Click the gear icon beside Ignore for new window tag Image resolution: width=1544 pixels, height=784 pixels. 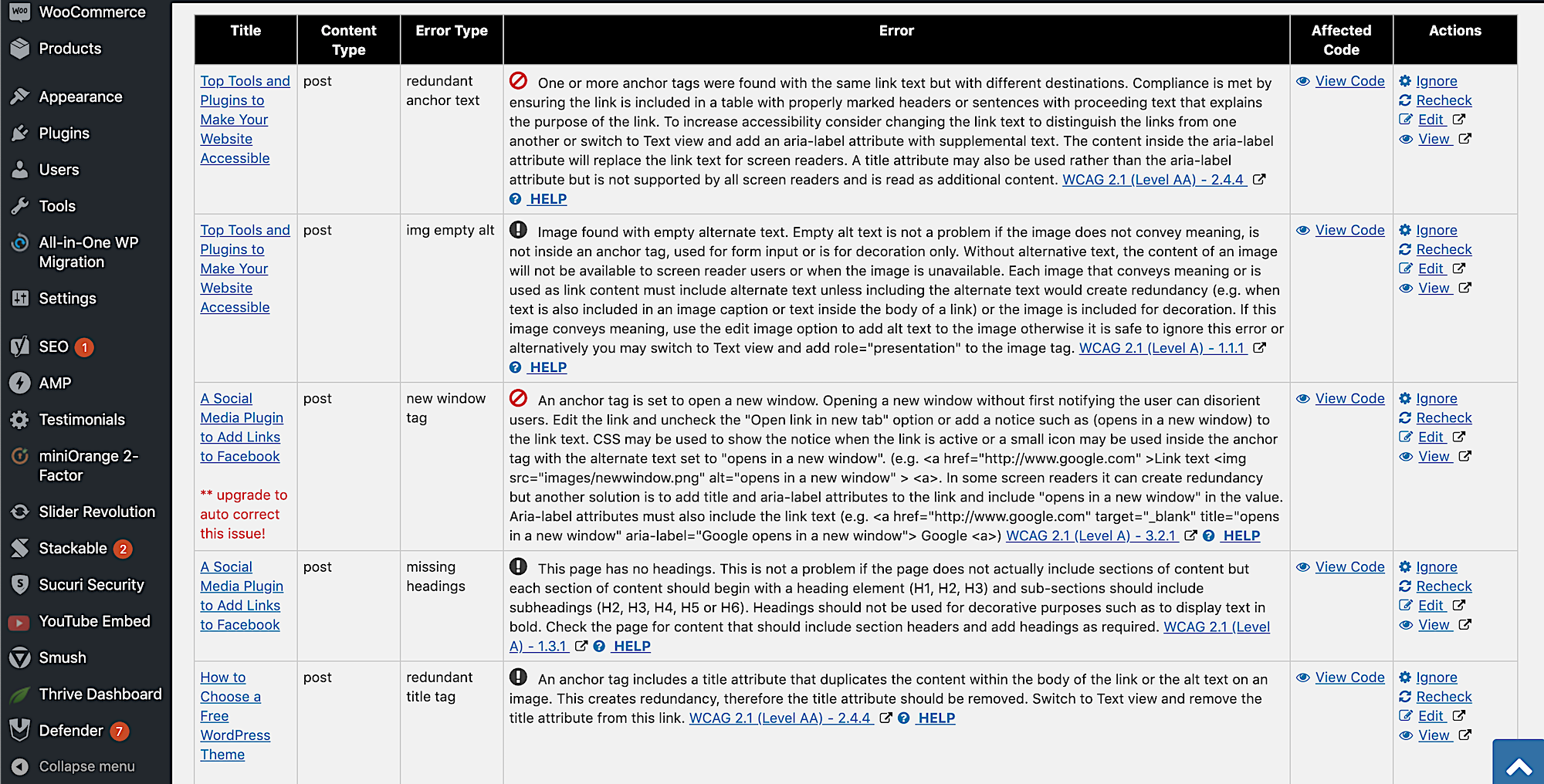point(1406,399)
